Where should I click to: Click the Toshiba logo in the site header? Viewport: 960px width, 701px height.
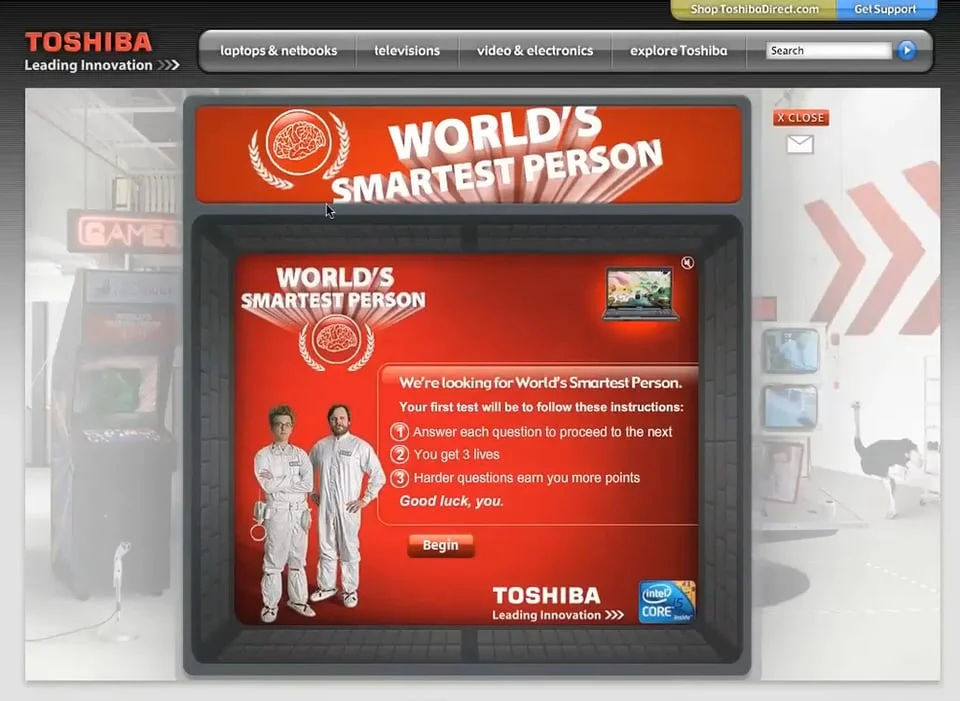coord(101,51)
